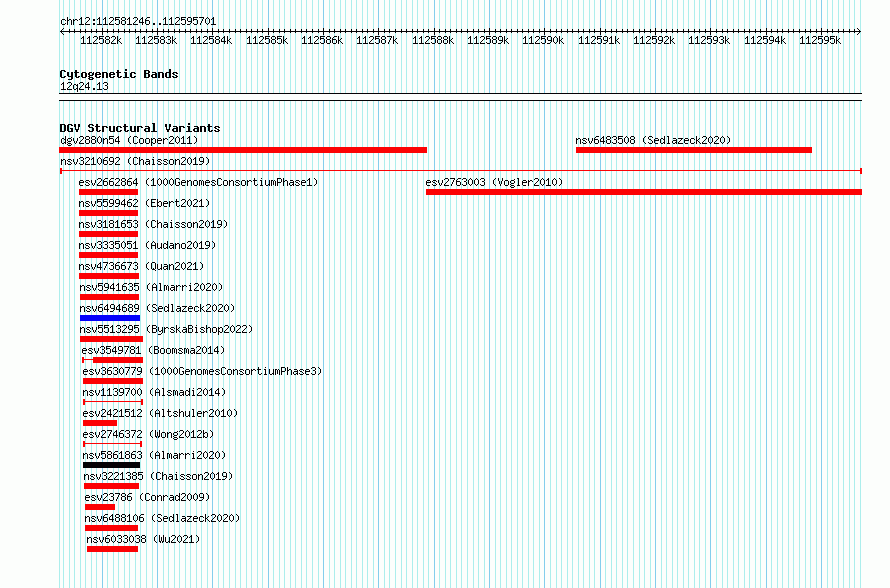Open nsv6483508 (Sedlazeck2020) variant label
Screen dimensions: 890x588
(653, 140)
